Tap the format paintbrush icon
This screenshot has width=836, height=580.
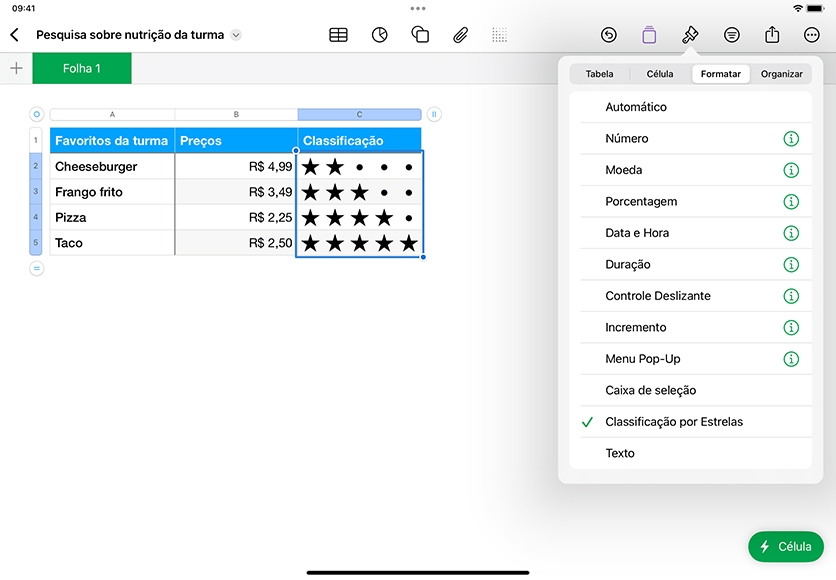coord(690,35)
